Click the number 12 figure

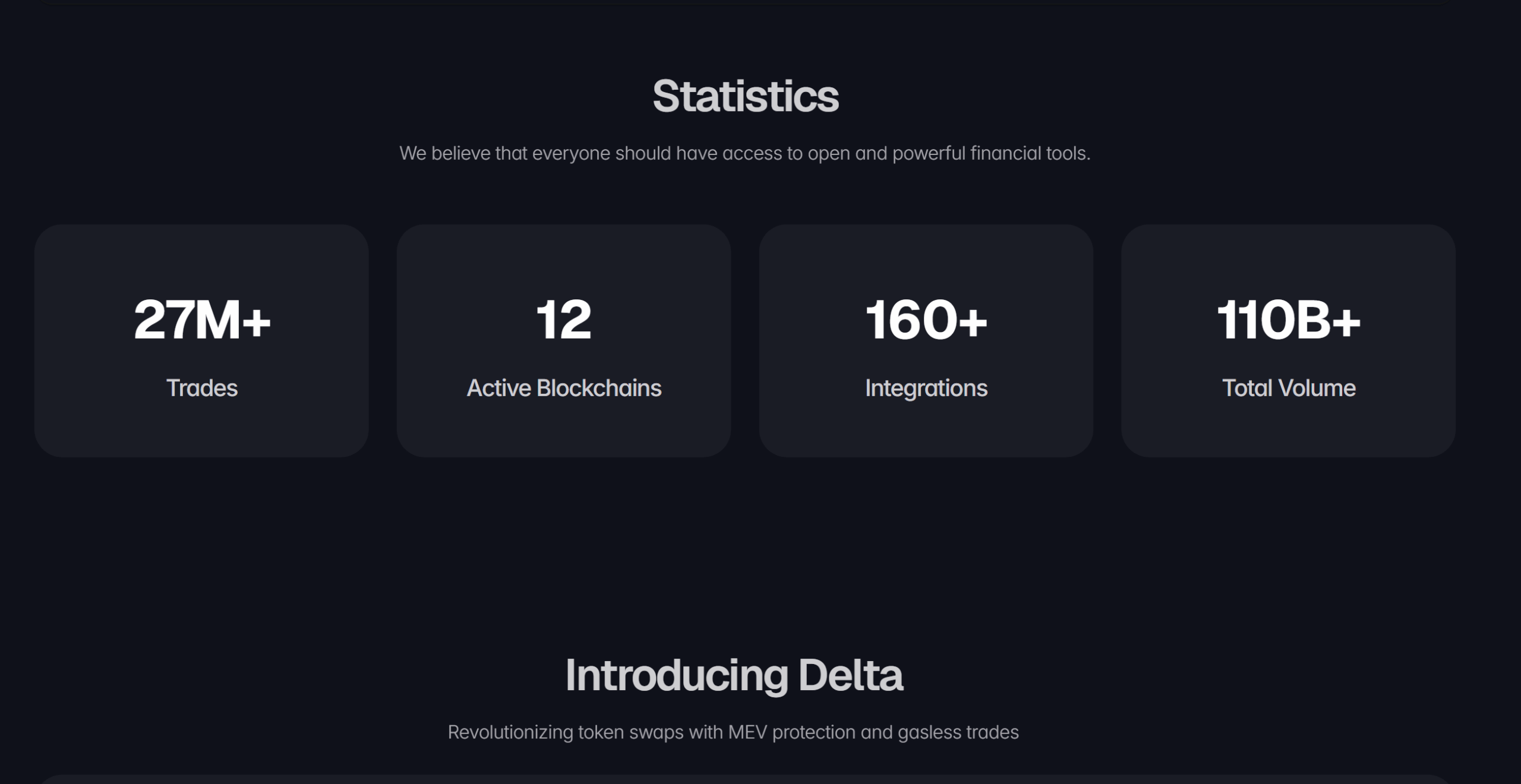click(564, 320)
